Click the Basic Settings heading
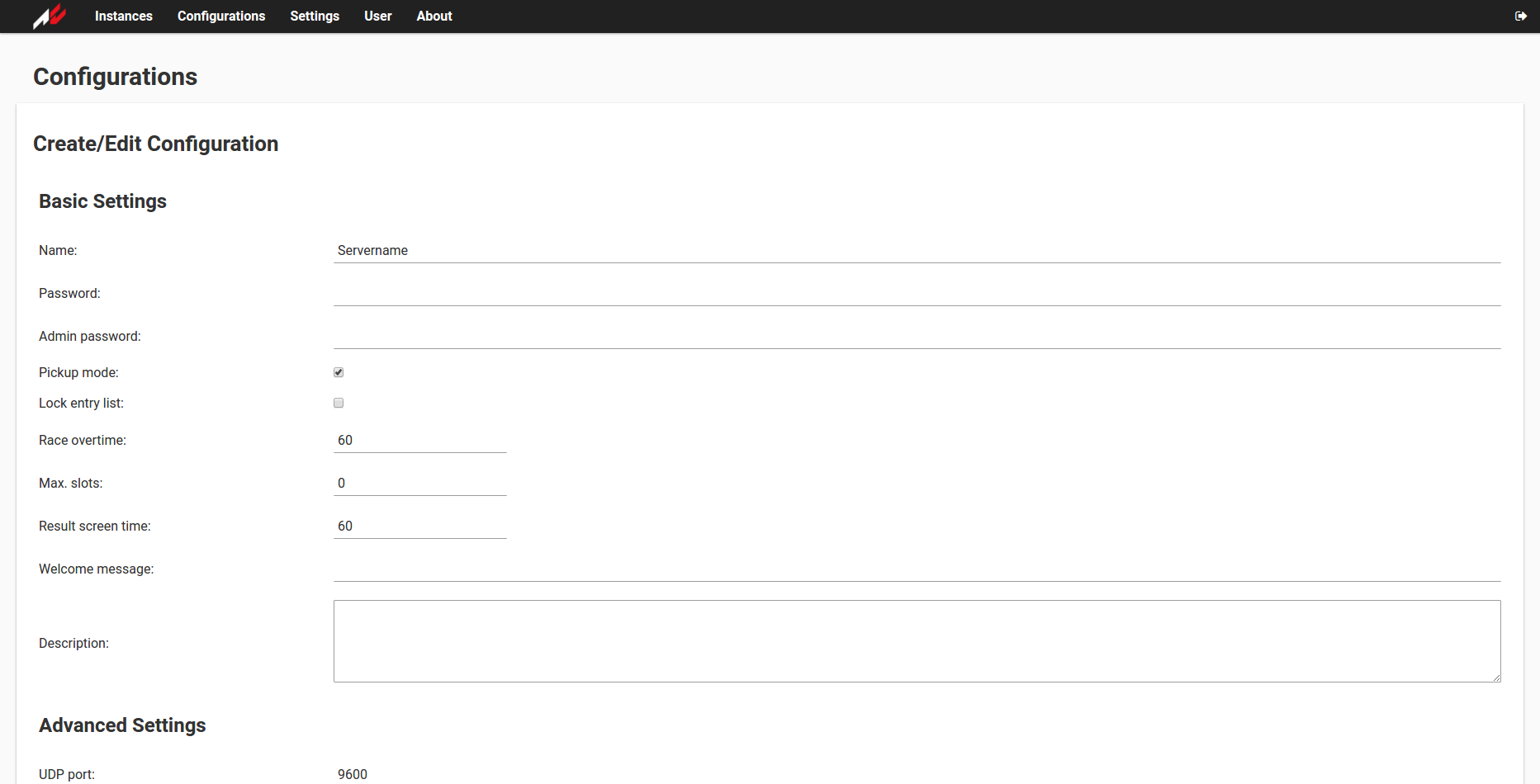Screen dimensions: 1540x784 (x=102, y=201)
